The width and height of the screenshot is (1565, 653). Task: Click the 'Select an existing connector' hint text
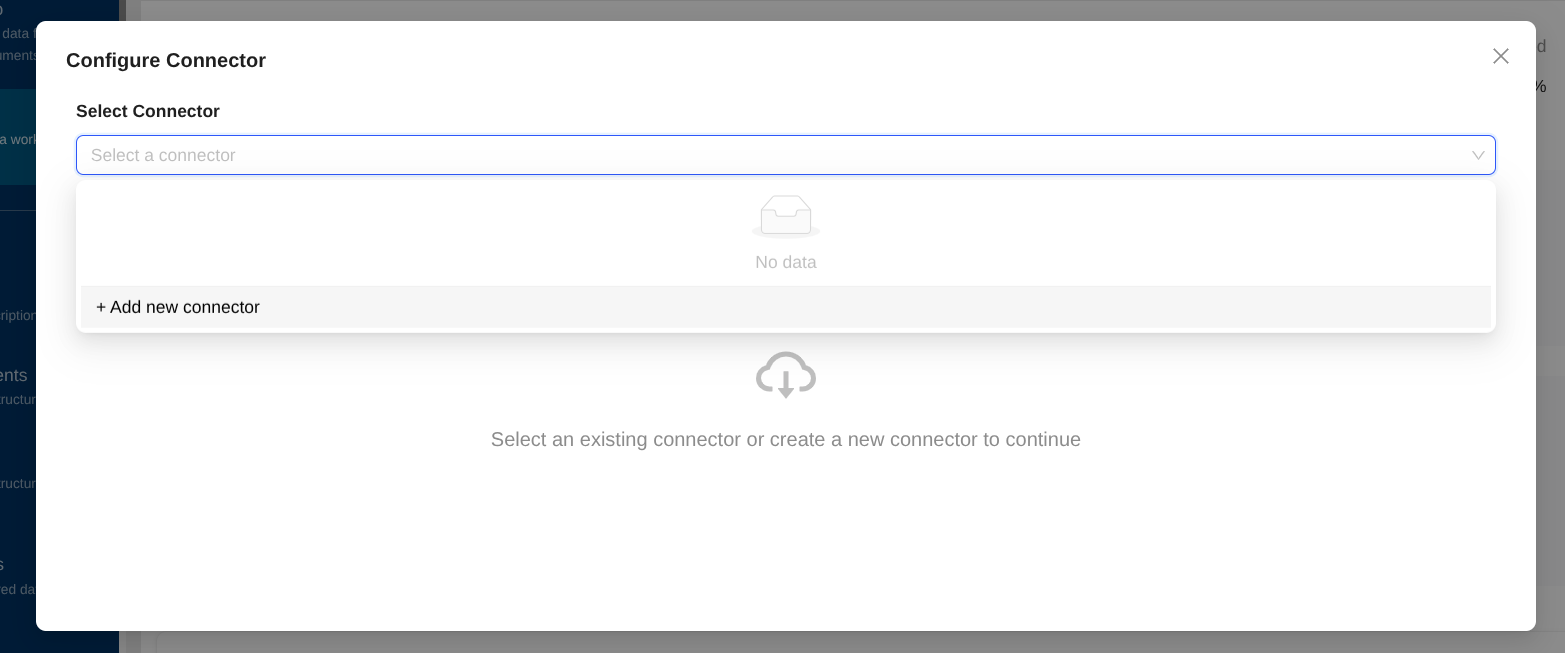pos(786,440)
